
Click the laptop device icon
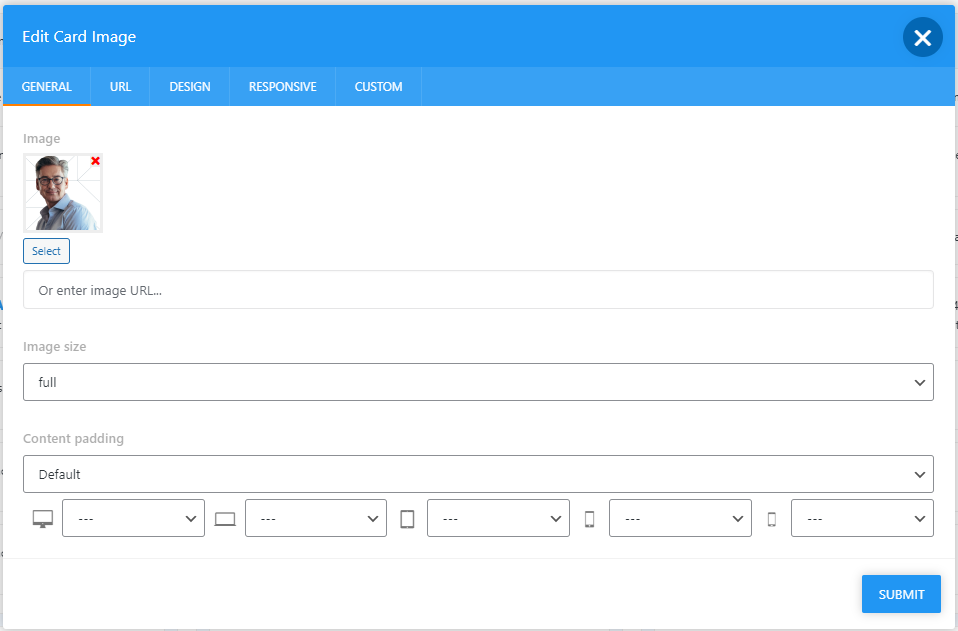(x=225, y=519)
